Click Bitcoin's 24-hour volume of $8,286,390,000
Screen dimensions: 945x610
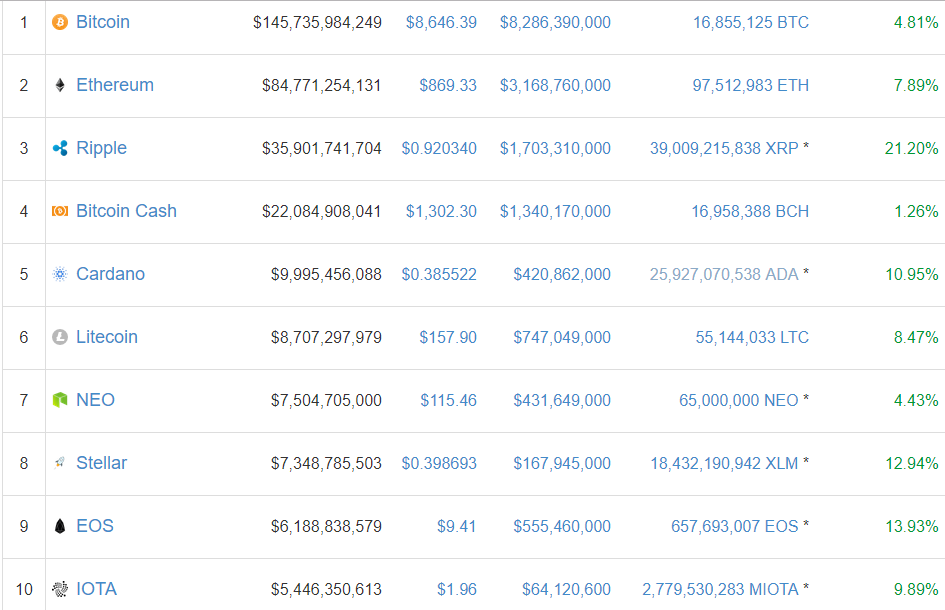coord(555,21)
